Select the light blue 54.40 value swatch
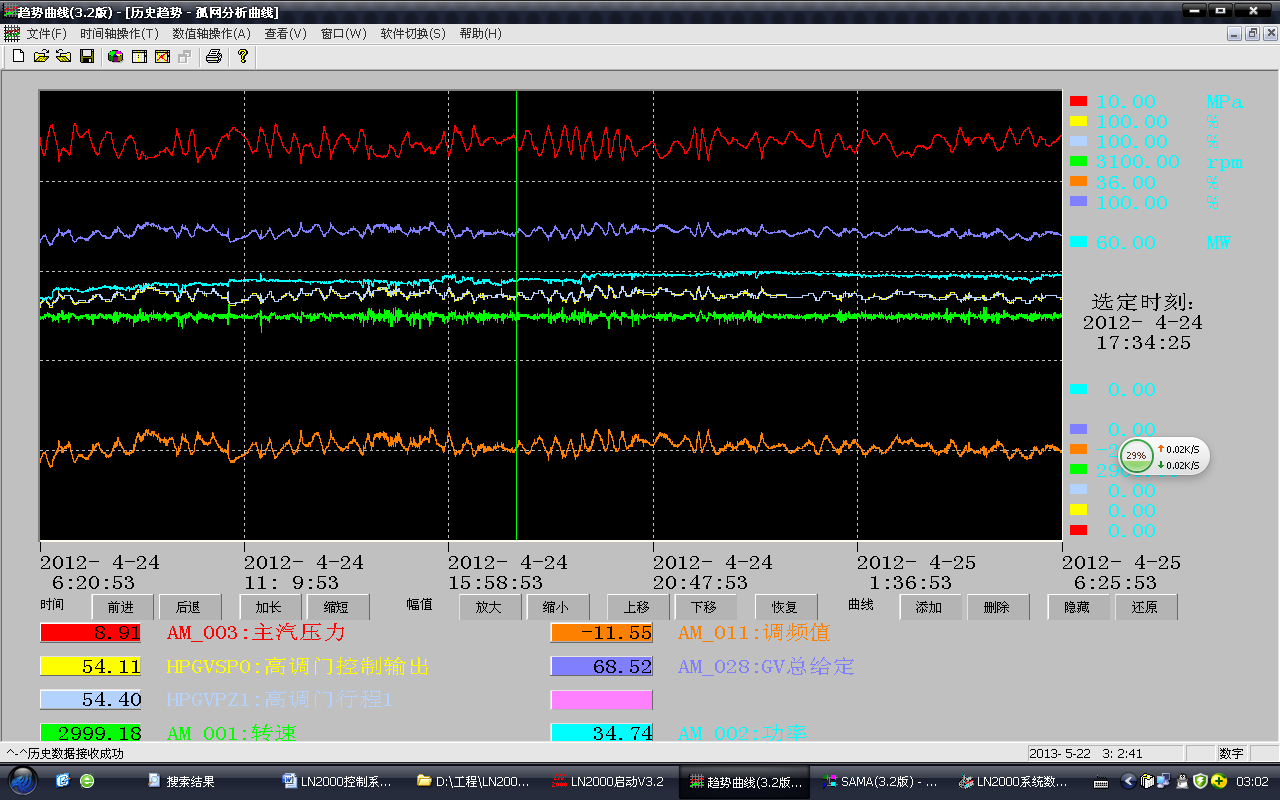Viewport: 1280px width, 800px height. pos(91,699)
